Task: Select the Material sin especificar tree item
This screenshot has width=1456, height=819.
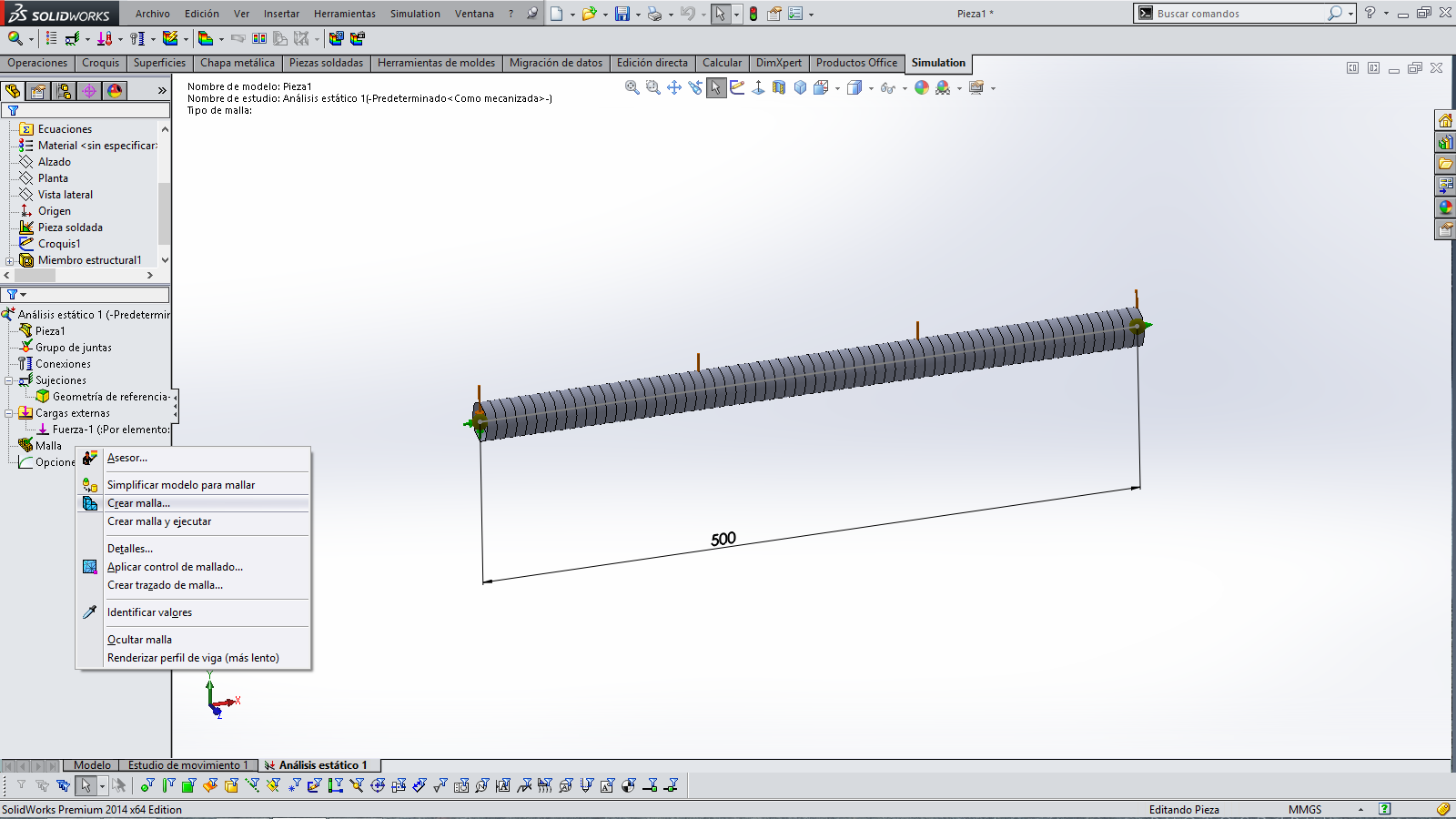Action: click(x=88, y=146)
